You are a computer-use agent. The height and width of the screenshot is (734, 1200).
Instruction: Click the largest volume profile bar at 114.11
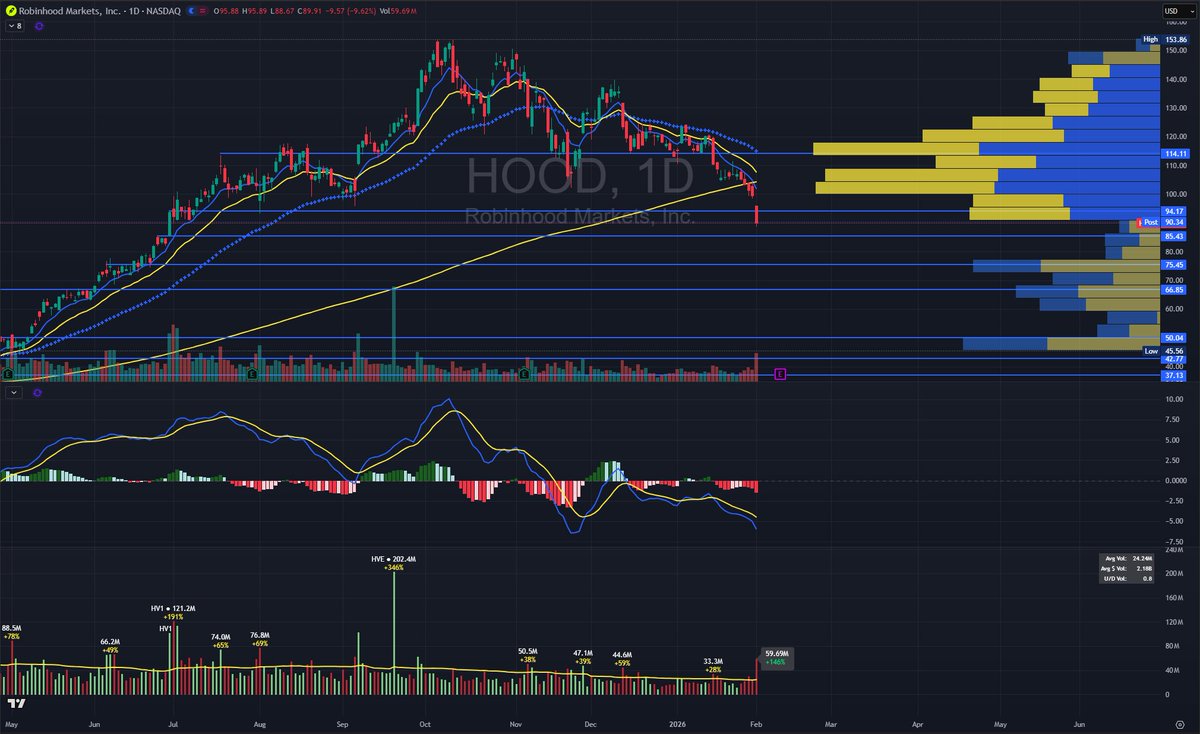click(986, 149)
